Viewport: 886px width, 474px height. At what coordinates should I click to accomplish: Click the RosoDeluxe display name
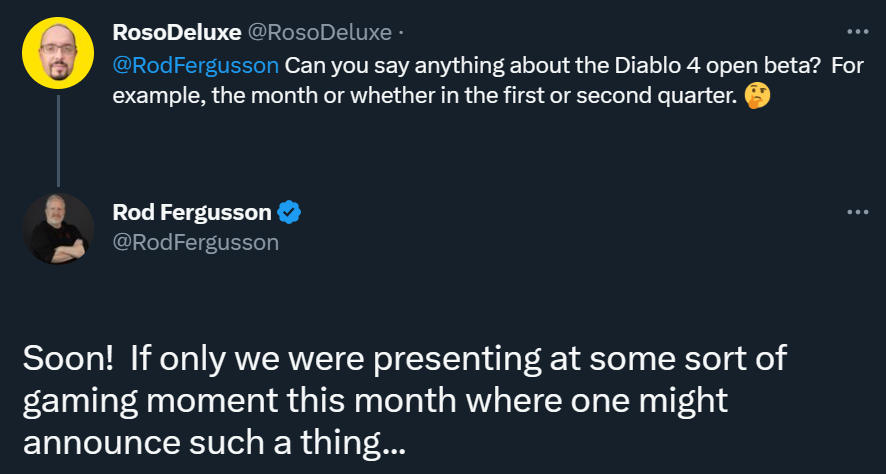pyautogui.click(x=177, y=32)
